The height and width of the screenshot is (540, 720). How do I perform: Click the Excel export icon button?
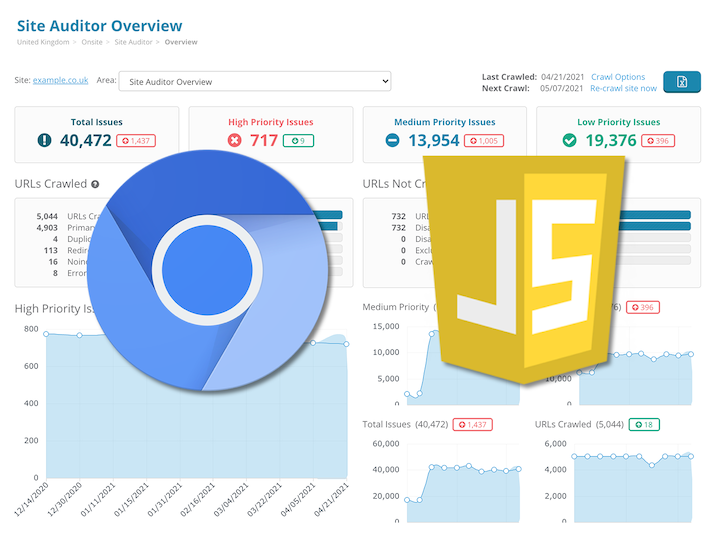pos(682,82)
